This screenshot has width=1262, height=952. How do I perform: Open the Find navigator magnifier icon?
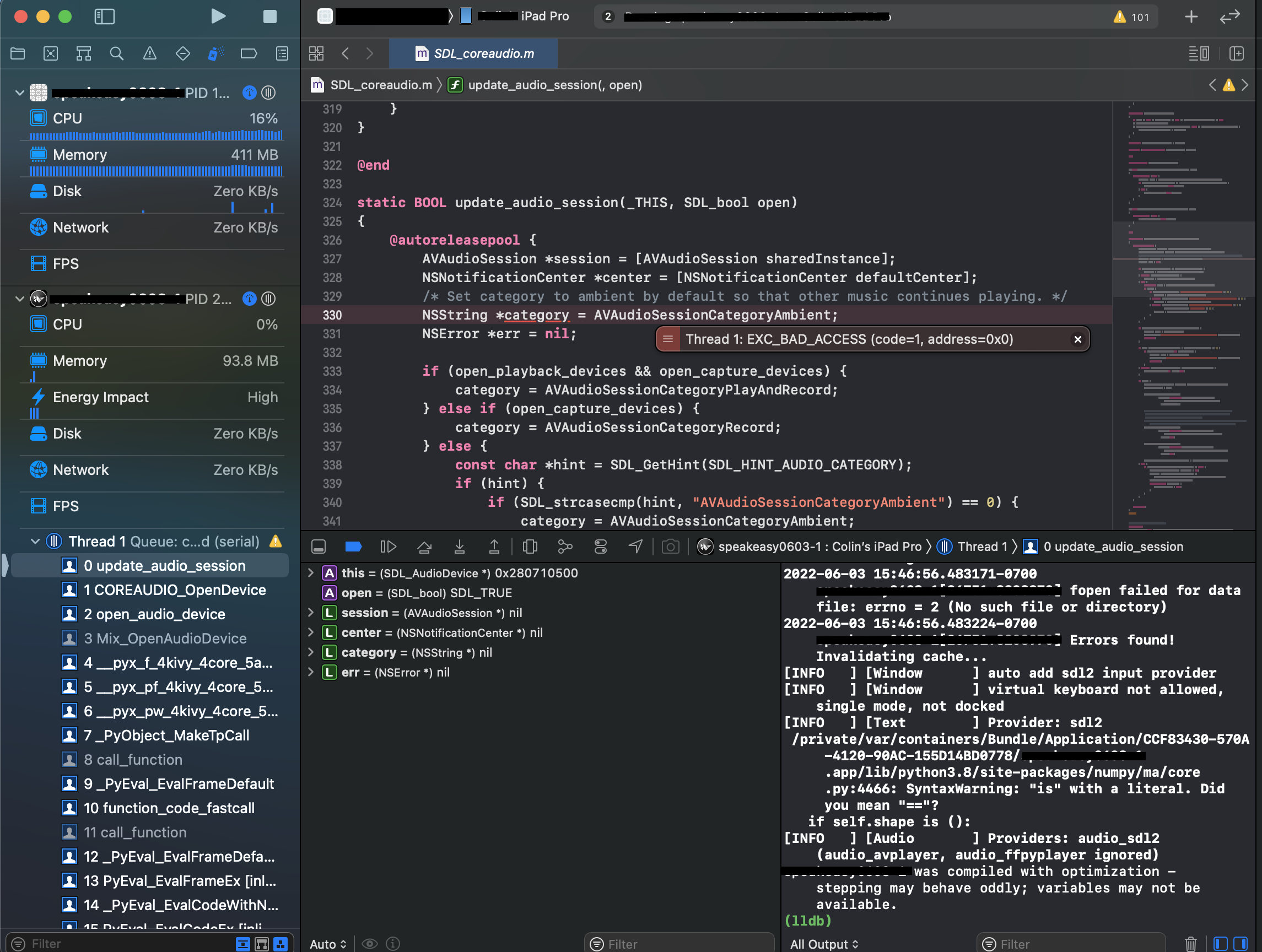116,53
